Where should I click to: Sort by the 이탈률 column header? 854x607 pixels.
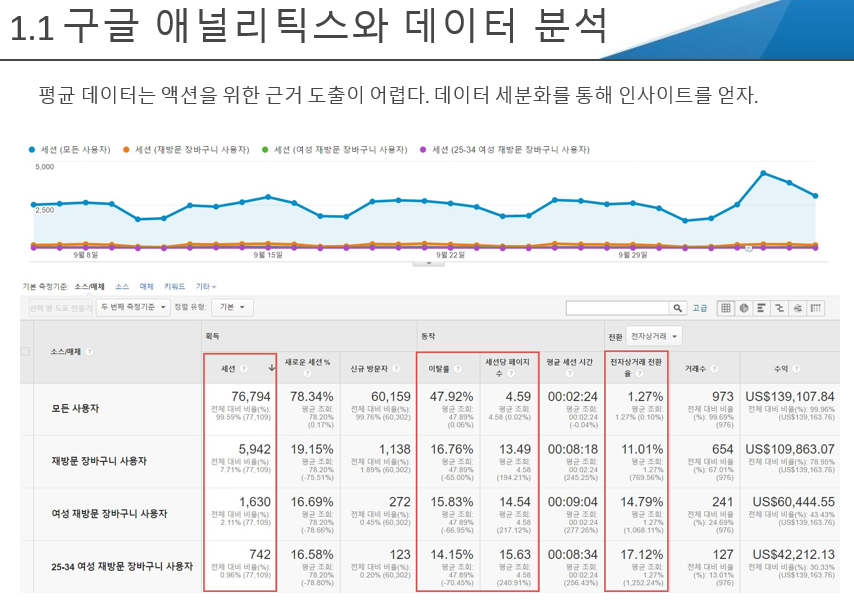[439, 369]
